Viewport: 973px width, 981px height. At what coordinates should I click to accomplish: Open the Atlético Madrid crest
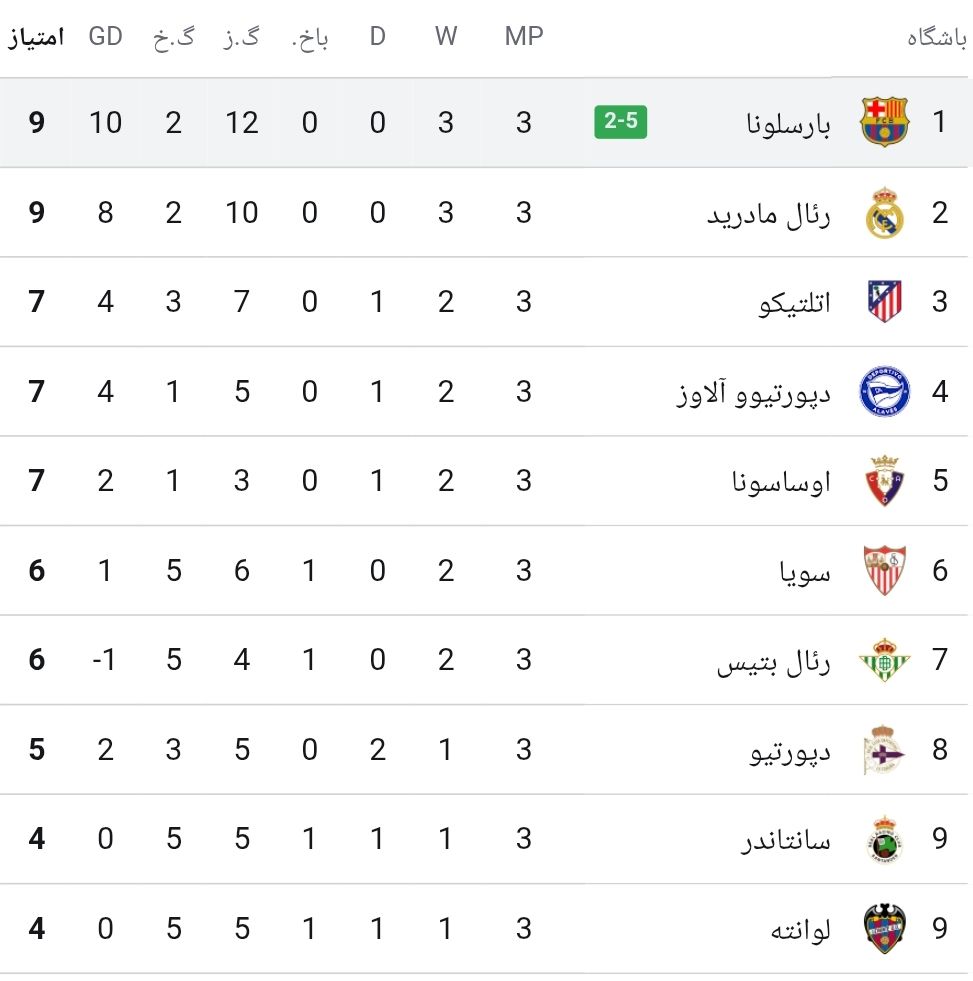coord(884,302)
